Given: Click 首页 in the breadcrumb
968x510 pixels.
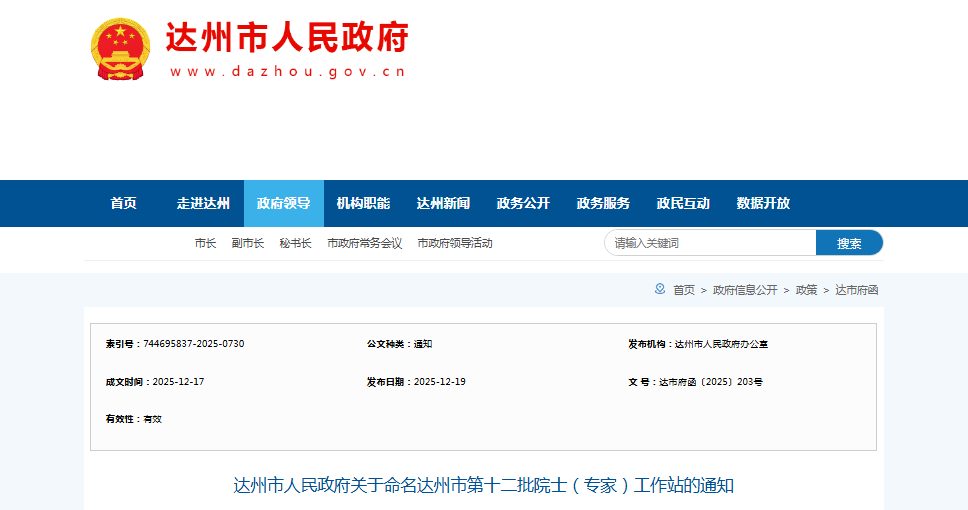Looking at the screenshot, I should tap(684, 290).
